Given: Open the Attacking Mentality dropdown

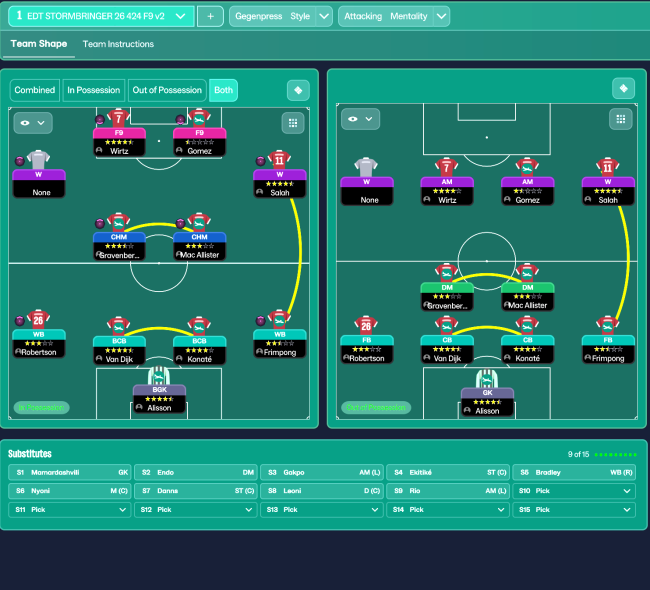Looking at the screenshot, I should pyautogui.click(x=394, y=16).
